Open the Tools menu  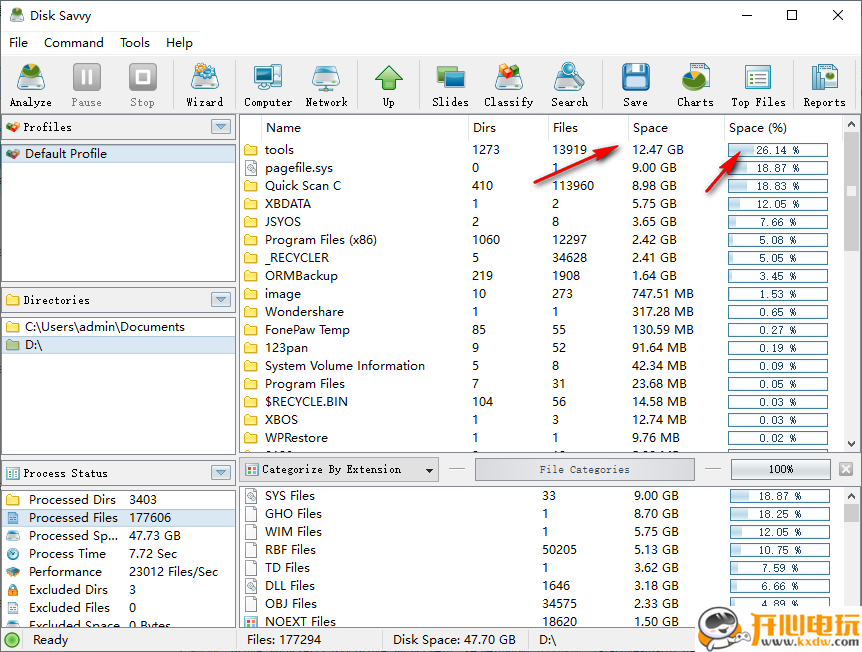click(x=135, y=43)
